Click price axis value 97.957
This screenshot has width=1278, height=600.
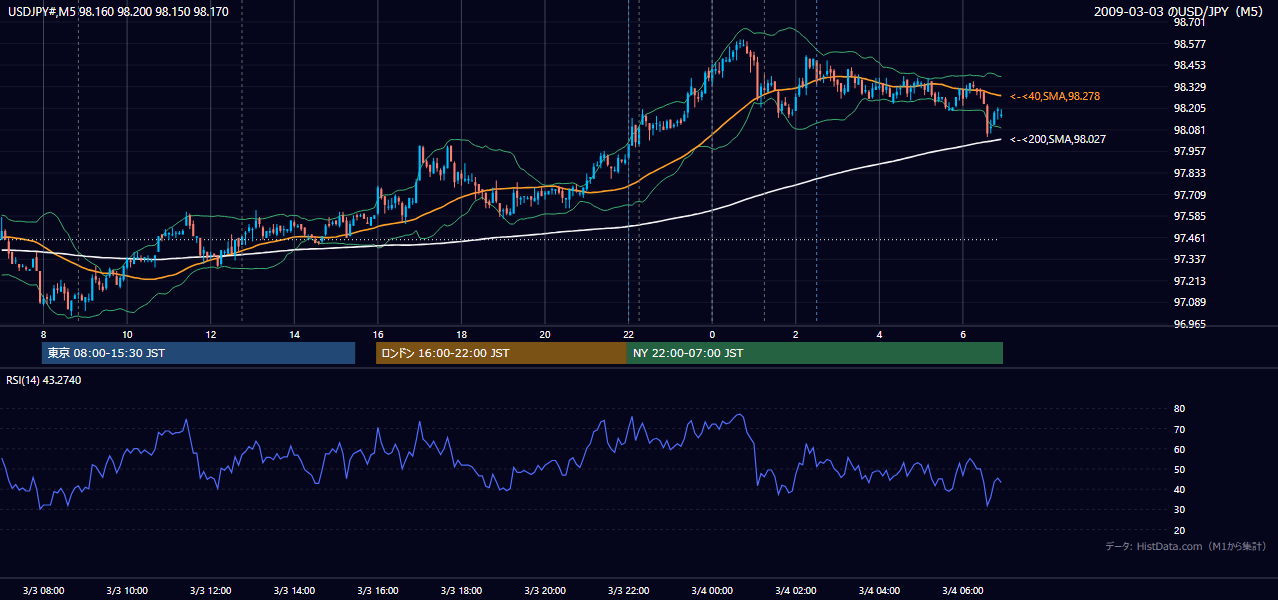point(1190,151)
